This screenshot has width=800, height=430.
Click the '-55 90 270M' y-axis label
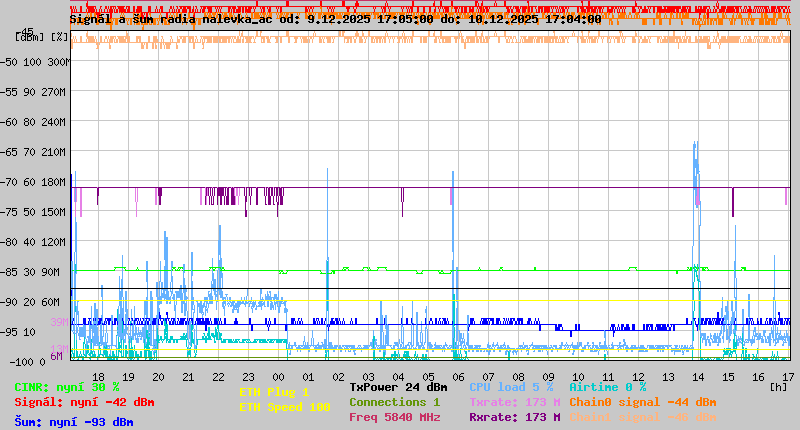(x=33, y=92)
